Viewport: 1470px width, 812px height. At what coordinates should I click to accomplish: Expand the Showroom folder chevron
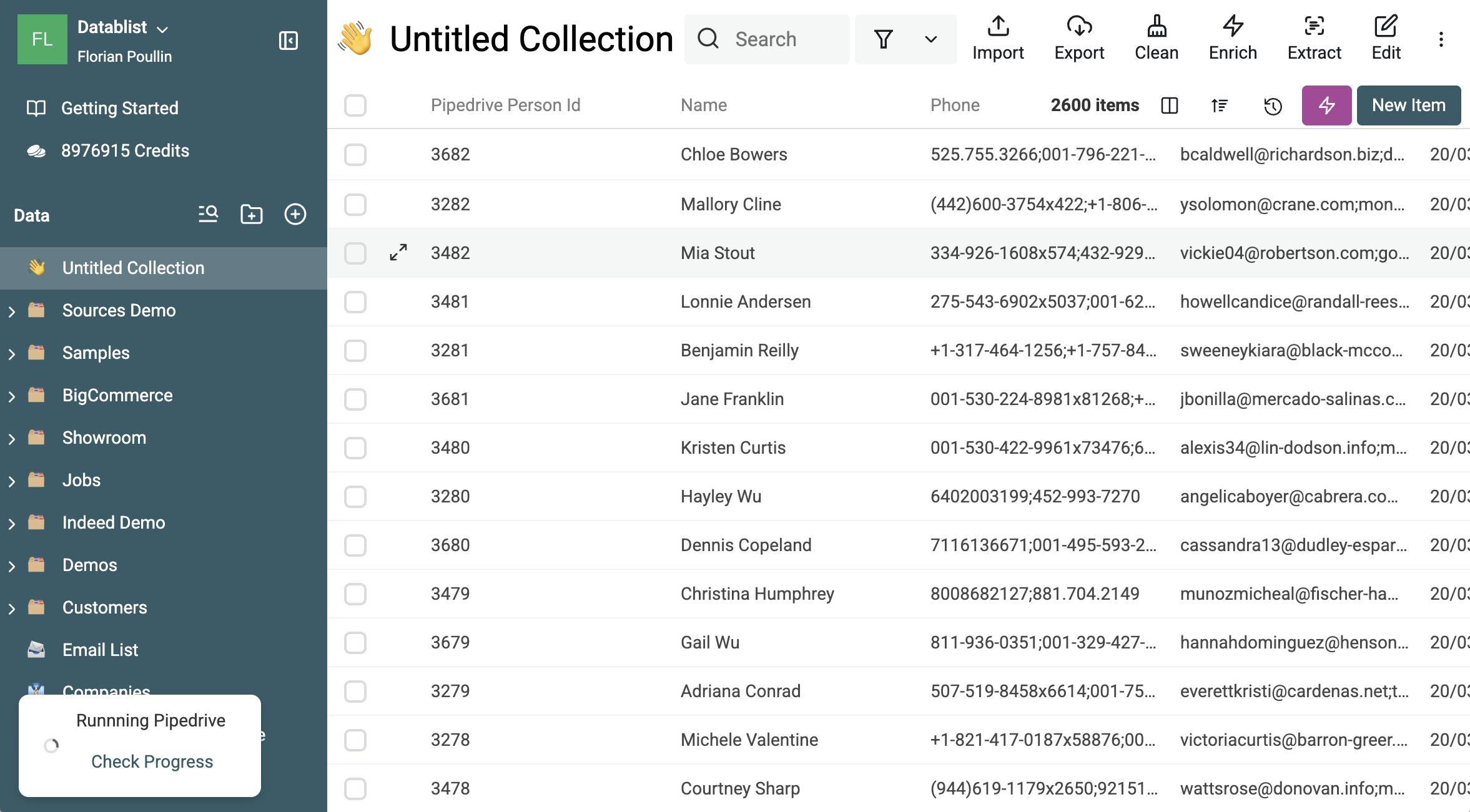pyautogui.click(x=11, y=438)
